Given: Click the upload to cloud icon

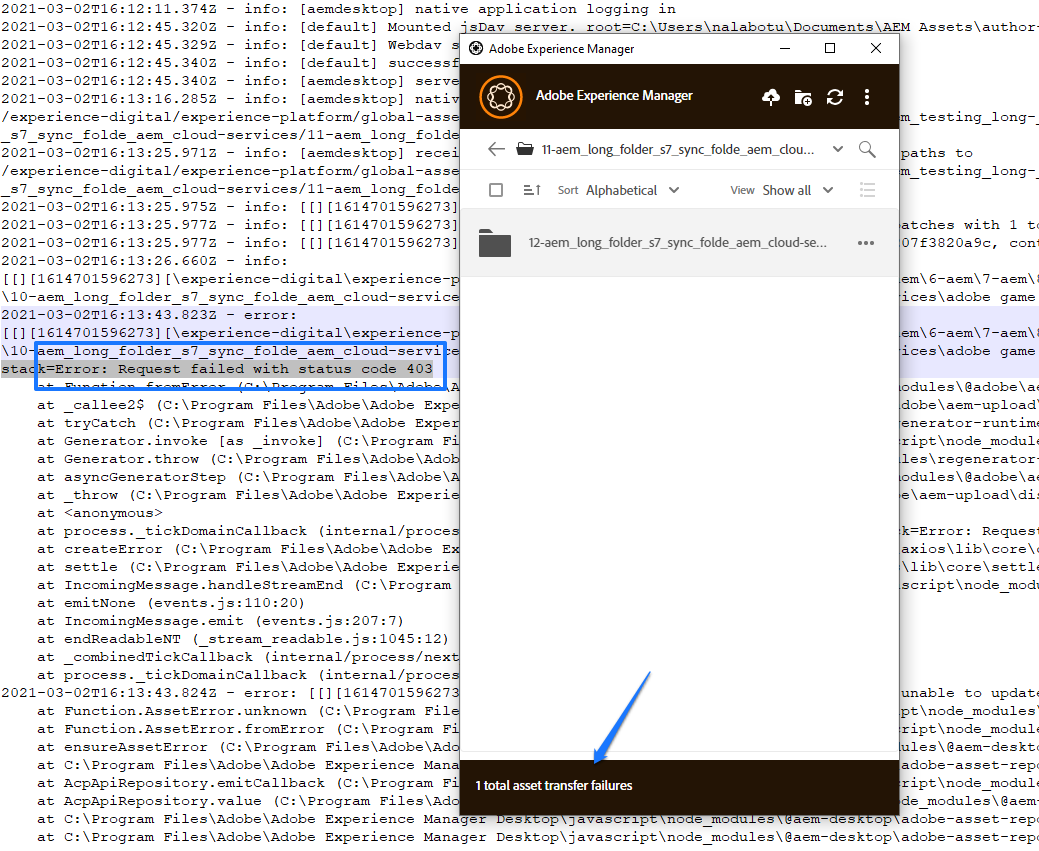Looking at the screenshot, I should [771, 97].
